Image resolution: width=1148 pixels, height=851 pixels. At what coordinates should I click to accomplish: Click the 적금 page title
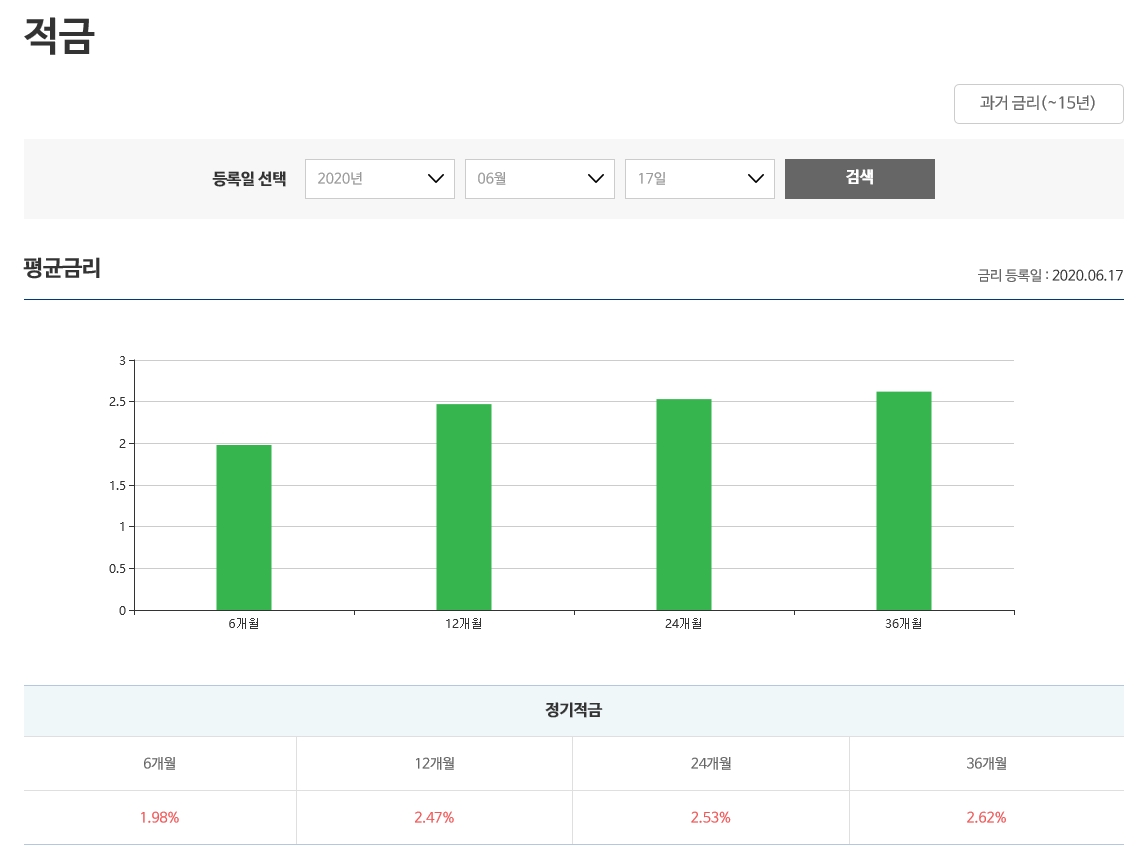coord(59,36)
